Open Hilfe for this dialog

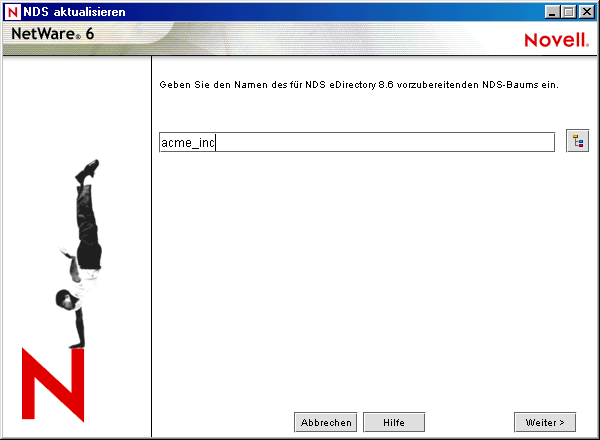394,422
